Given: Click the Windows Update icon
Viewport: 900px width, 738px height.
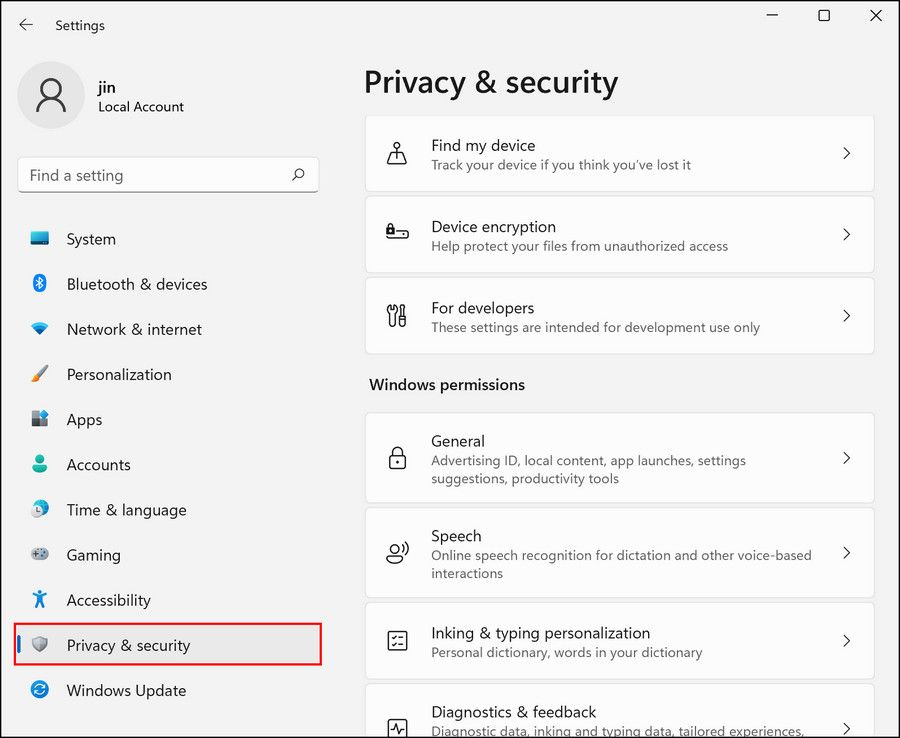Looking at the screenshot, I should point(41,690).
